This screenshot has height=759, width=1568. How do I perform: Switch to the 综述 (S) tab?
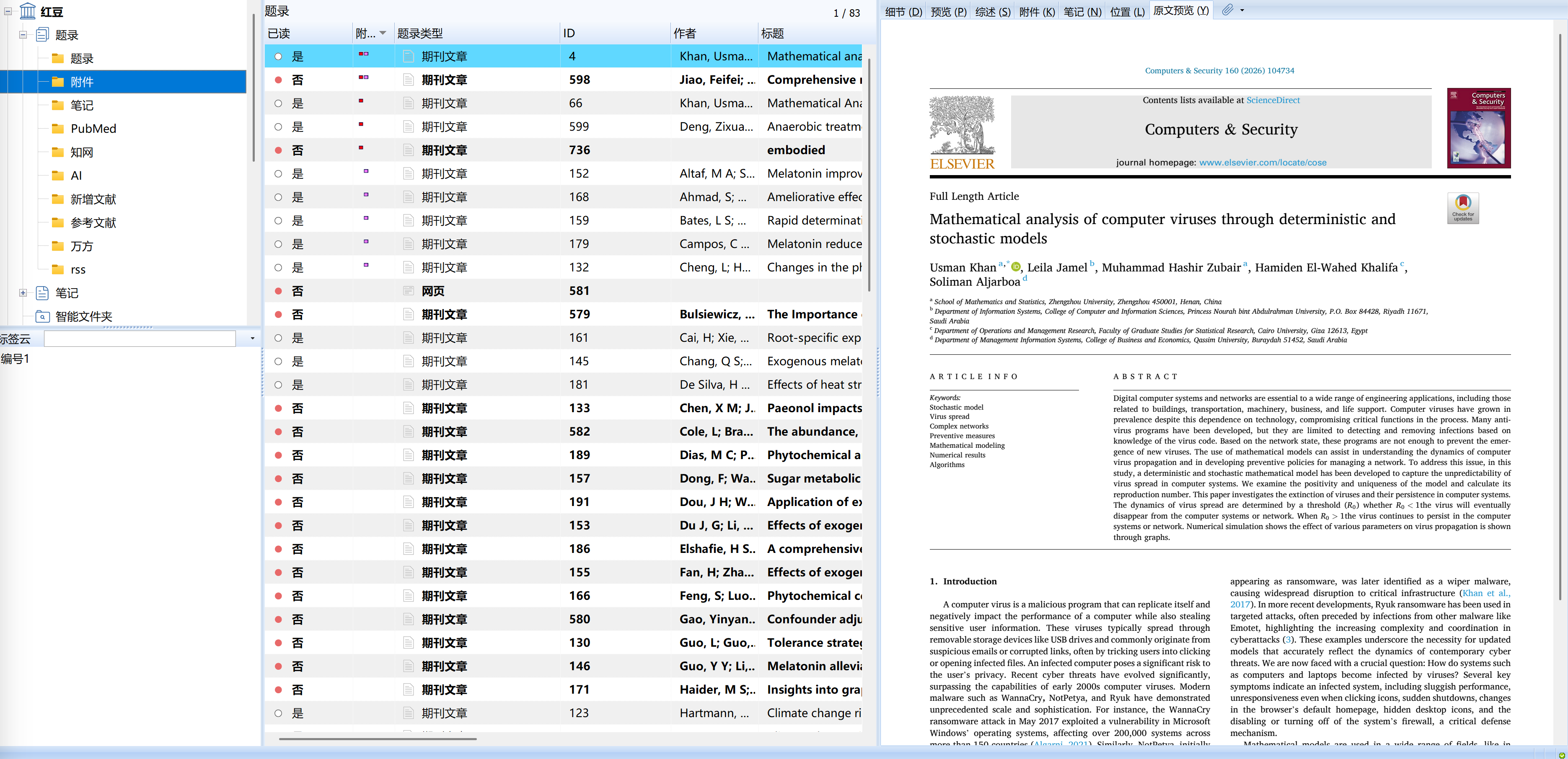[x=993, y=12]
